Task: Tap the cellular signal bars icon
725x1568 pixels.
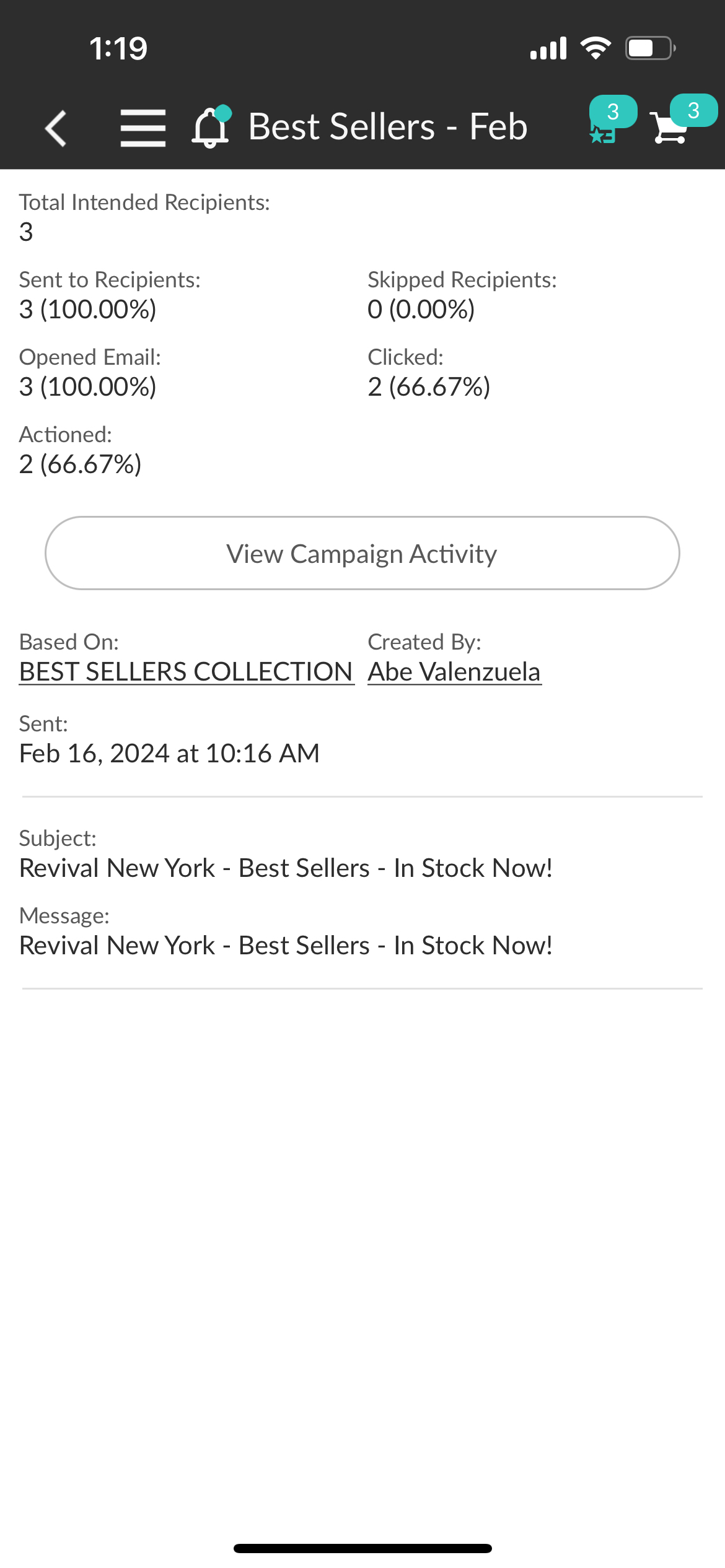Action: 548,48
